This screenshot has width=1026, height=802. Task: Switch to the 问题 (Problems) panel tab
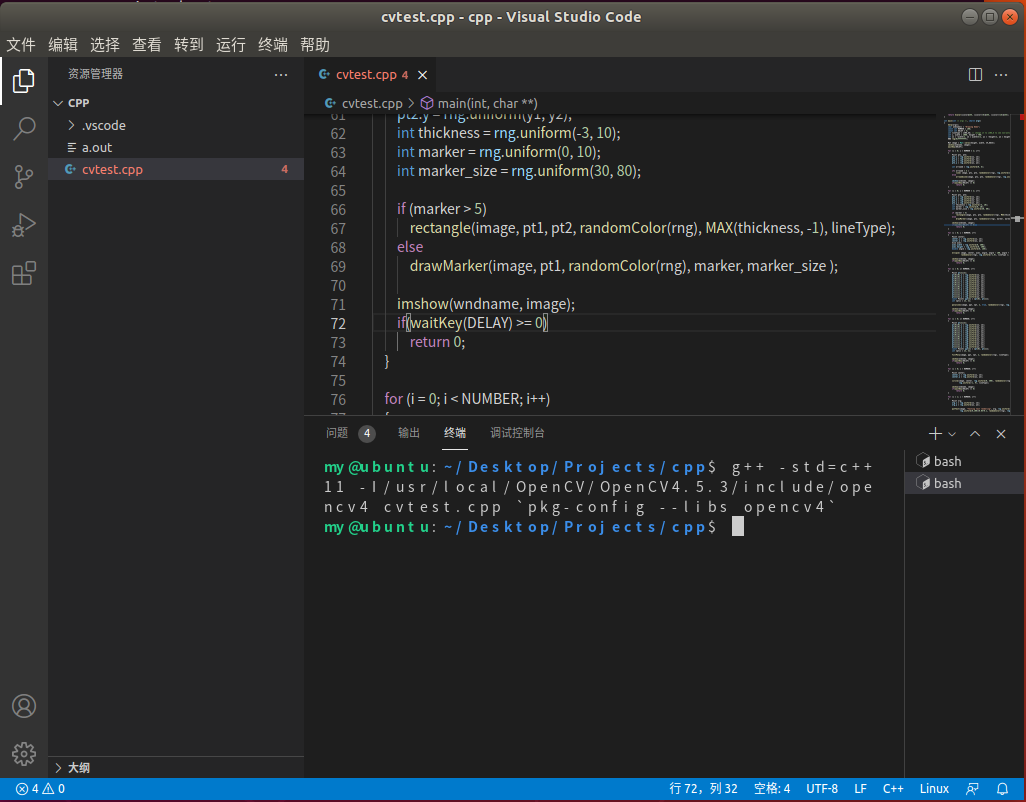(337, 433)
